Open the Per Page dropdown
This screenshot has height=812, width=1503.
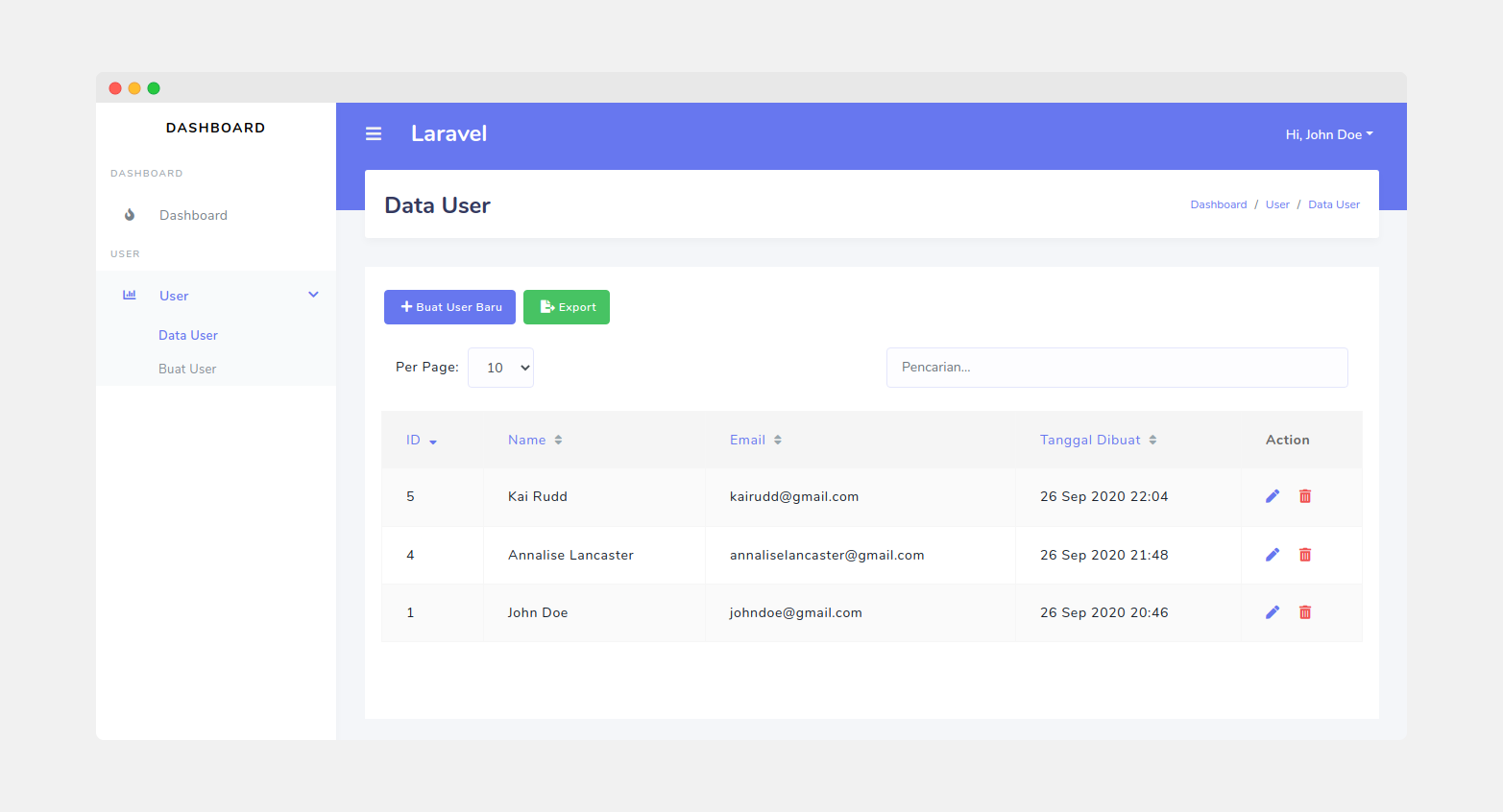[x=500, y=368]
